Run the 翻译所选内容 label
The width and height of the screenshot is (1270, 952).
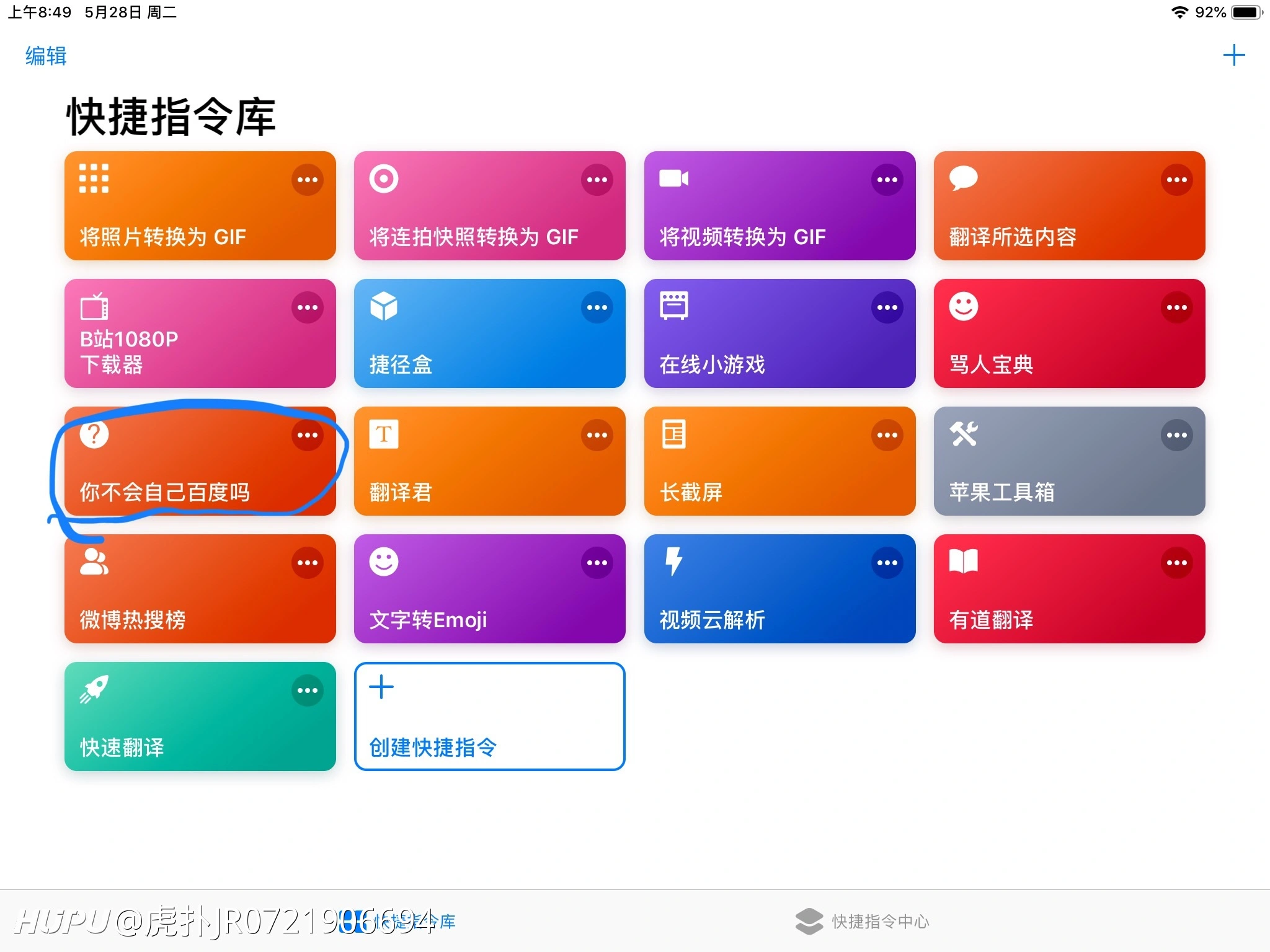click(x=1013, y=237)
